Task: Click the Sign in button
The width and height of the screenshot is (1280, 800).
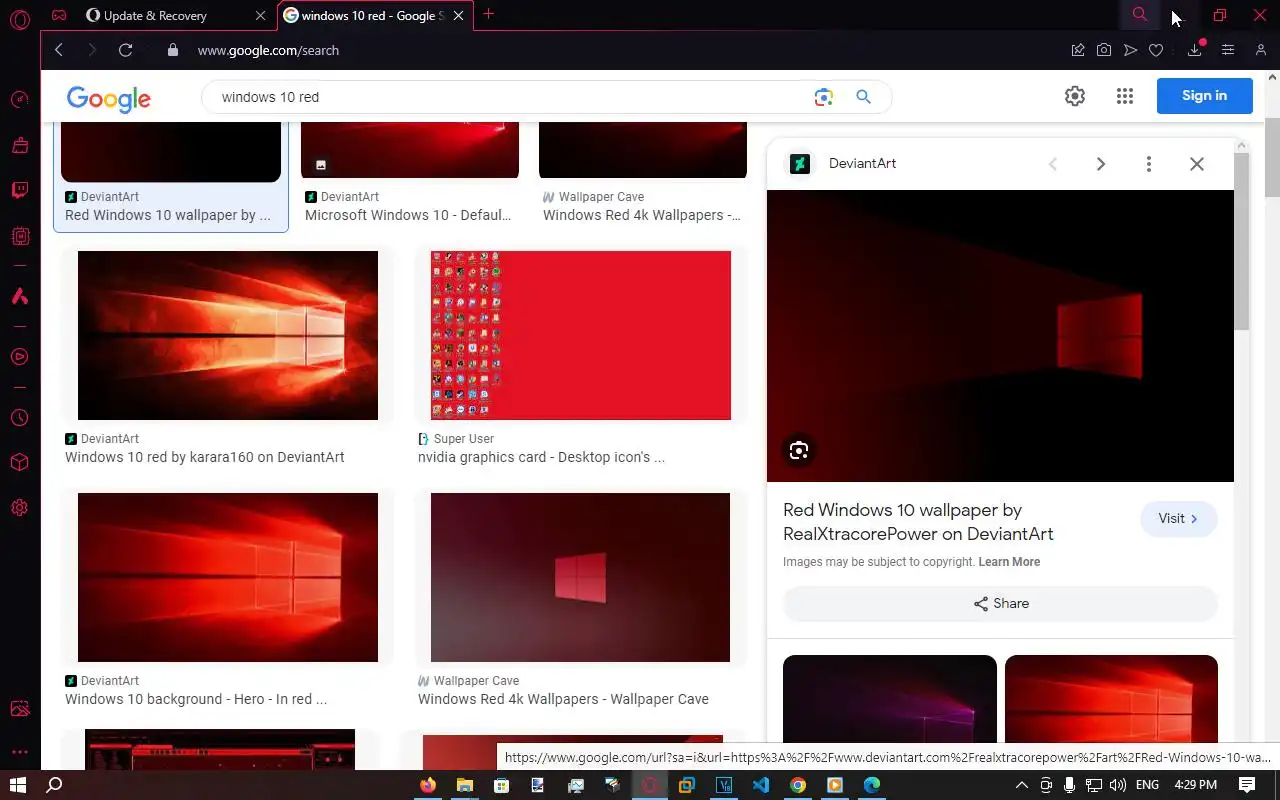Action: point(1204,96)
